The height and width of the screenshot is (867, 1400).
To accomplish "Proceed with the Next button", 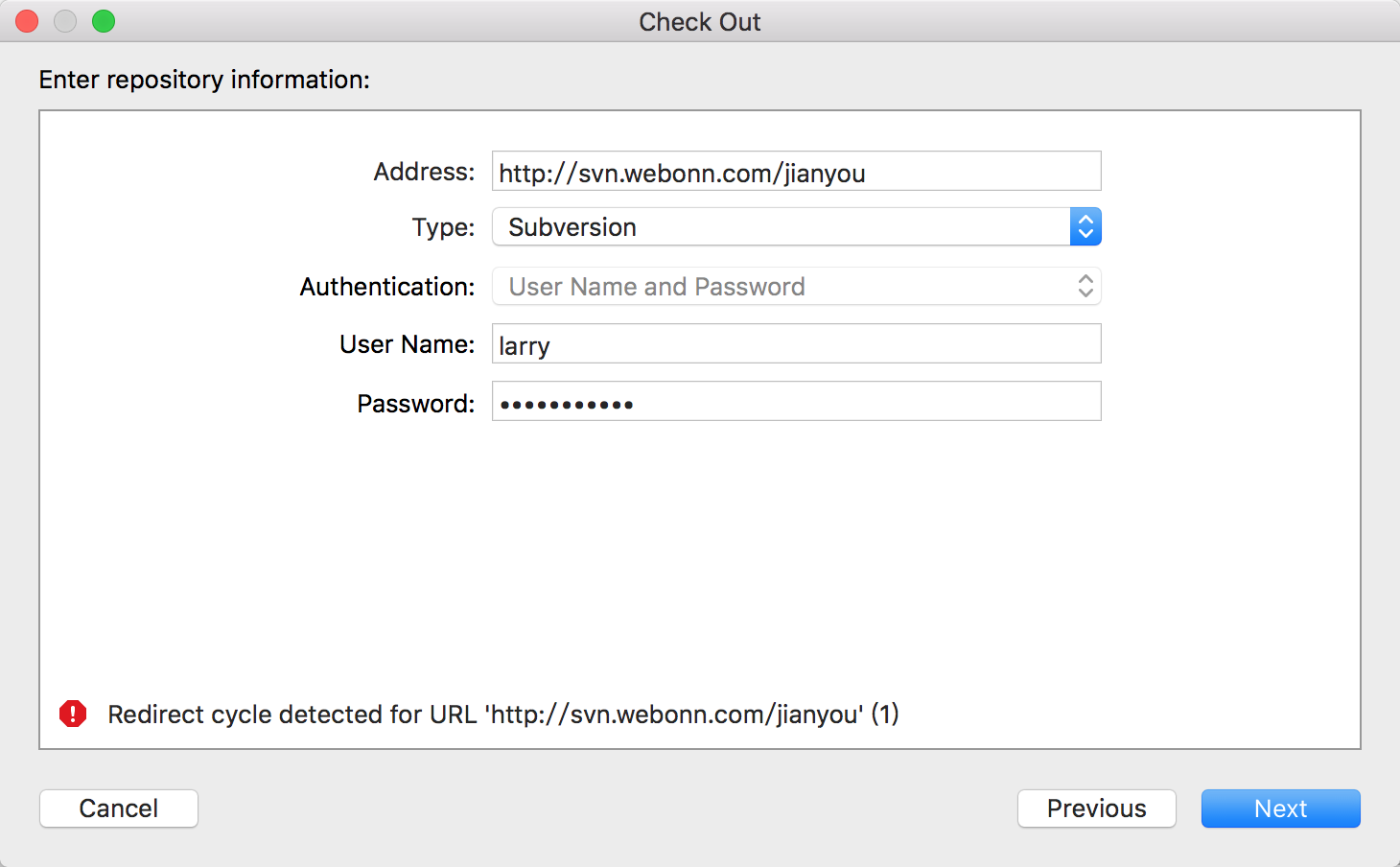I will click(1280, 808).
